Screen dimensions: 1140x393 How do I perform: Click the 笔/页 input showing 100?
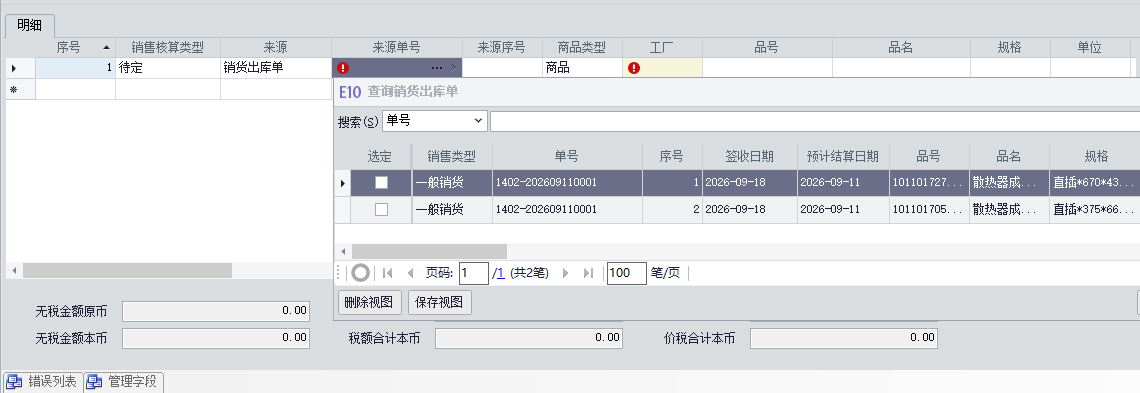coord(627,273)
